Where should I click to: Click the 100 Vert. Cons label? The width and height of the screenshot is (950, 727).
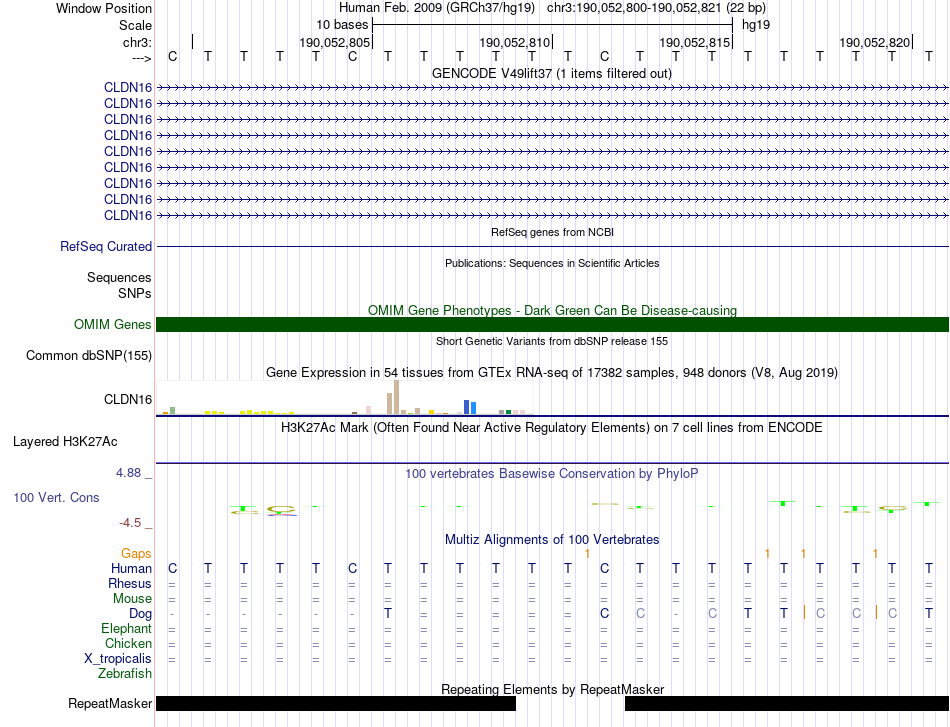pos(56,497)
